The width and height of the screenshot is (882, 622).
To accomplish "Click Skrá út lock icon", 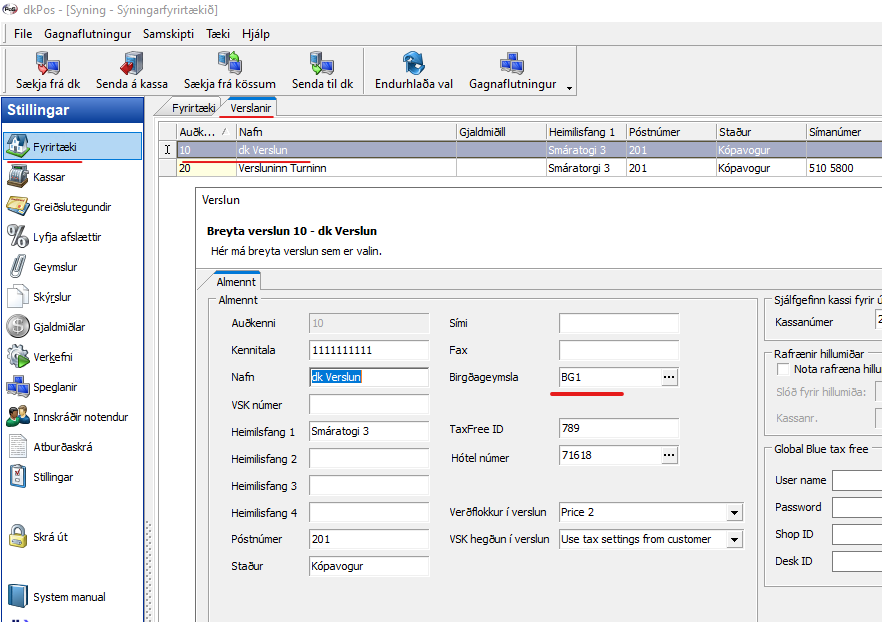I will pyautogui.click(x=18, y=537).
